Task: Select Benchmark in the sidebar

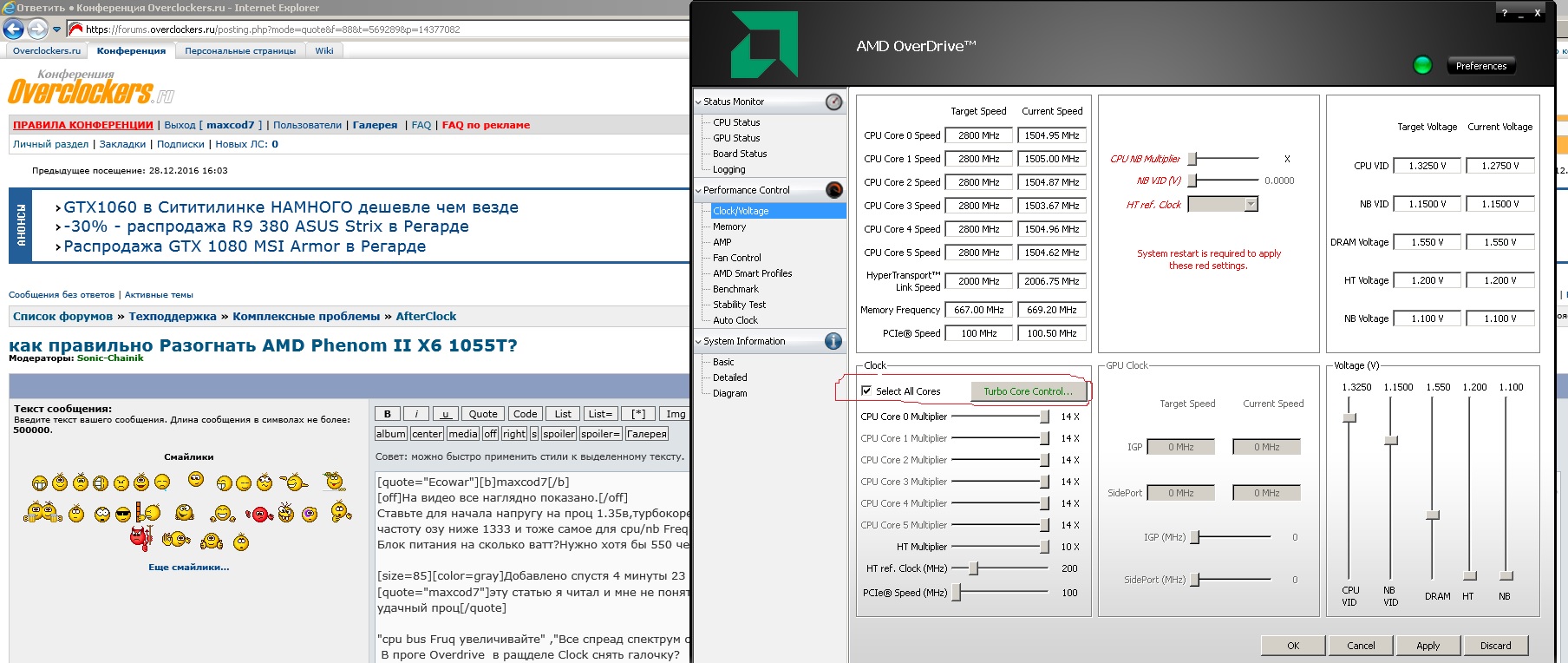Action: [x=735, y=289]
